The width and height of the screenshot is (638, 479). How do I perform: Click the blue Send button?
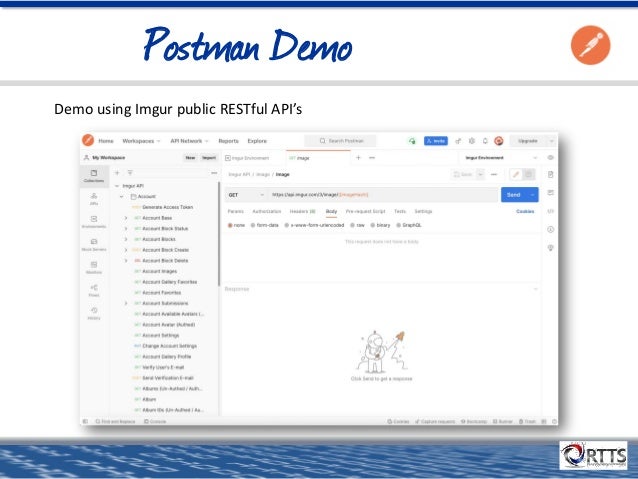[514, 195]
